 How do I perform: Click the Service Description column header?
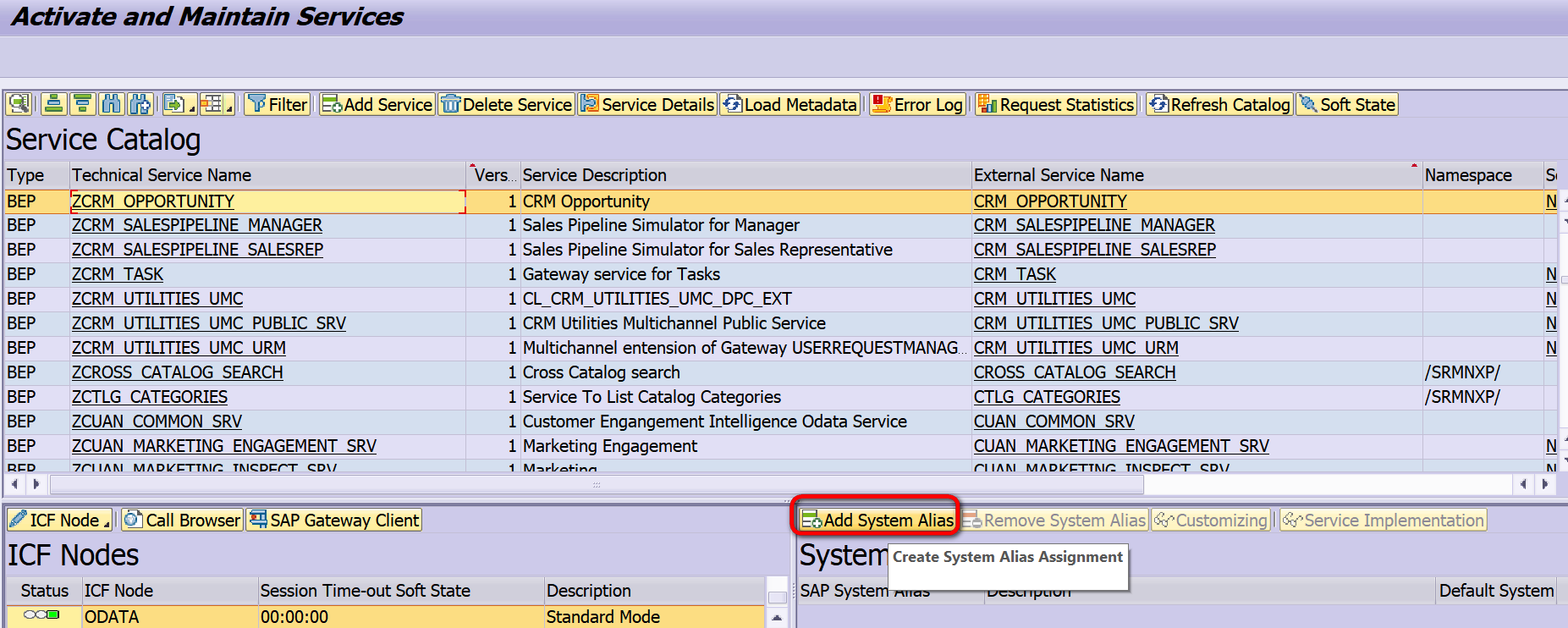pos(745,175)
